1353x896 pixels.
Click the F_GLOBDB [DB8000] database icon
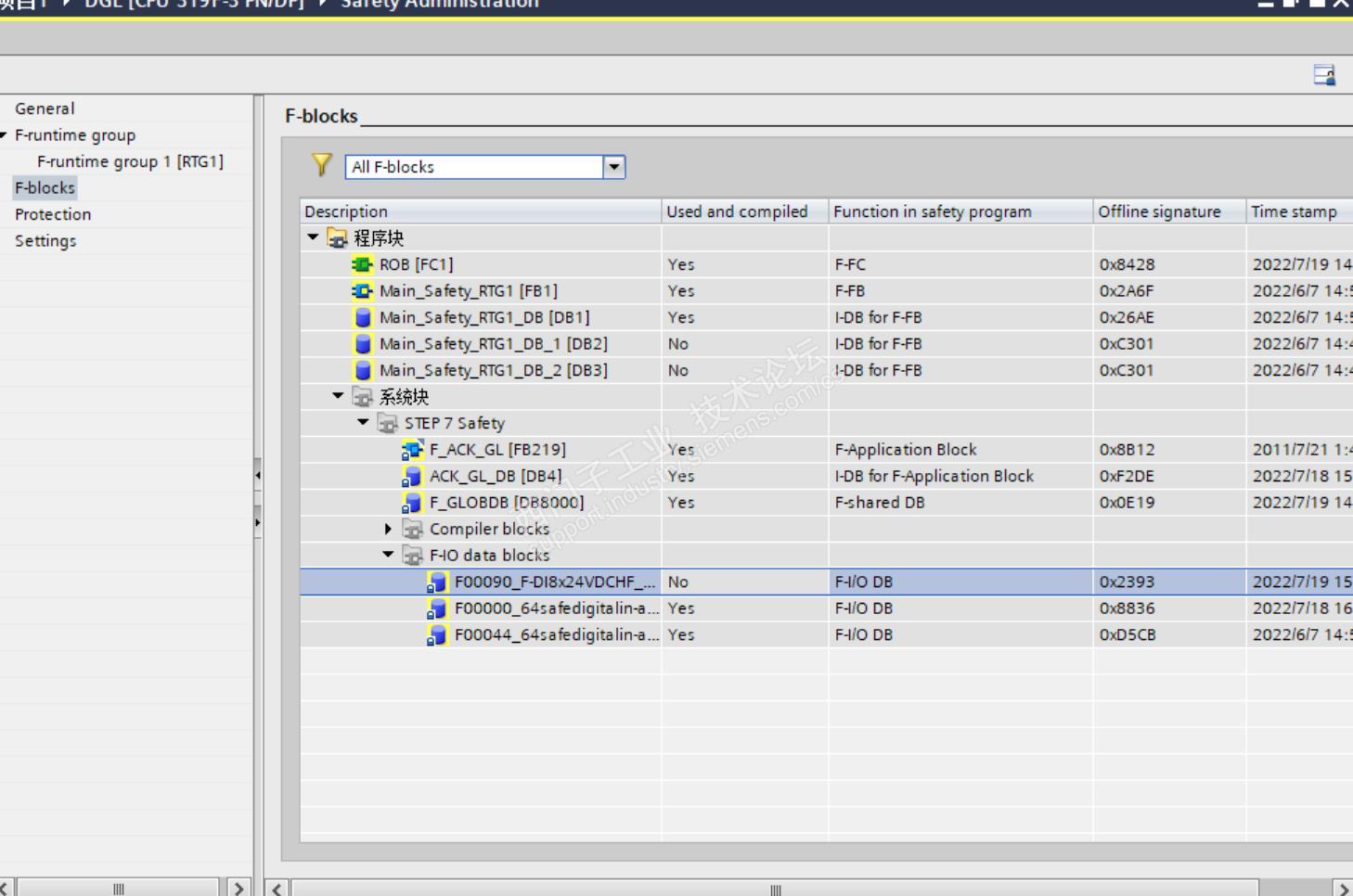click(x=412, y=503)
